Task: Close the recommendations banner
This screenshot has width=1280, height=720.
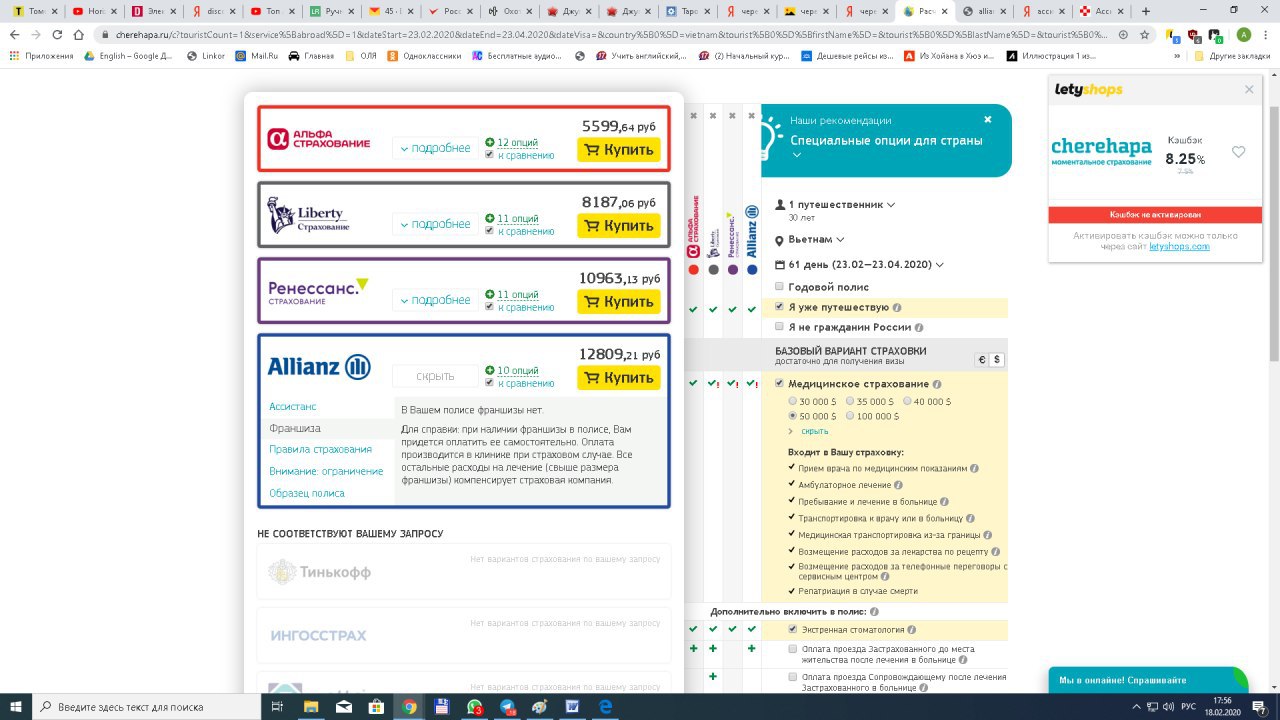Action: point(987,119)
